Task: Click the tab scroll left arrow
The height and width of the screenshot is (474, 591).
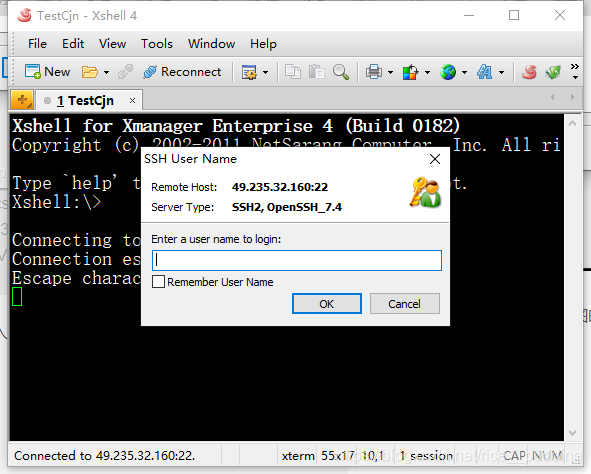Action: pos(553,97)
